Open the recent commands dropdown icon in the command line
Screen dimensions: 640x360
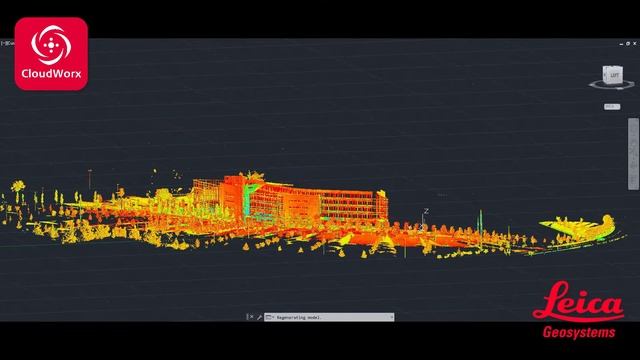[x=269, y=317]
